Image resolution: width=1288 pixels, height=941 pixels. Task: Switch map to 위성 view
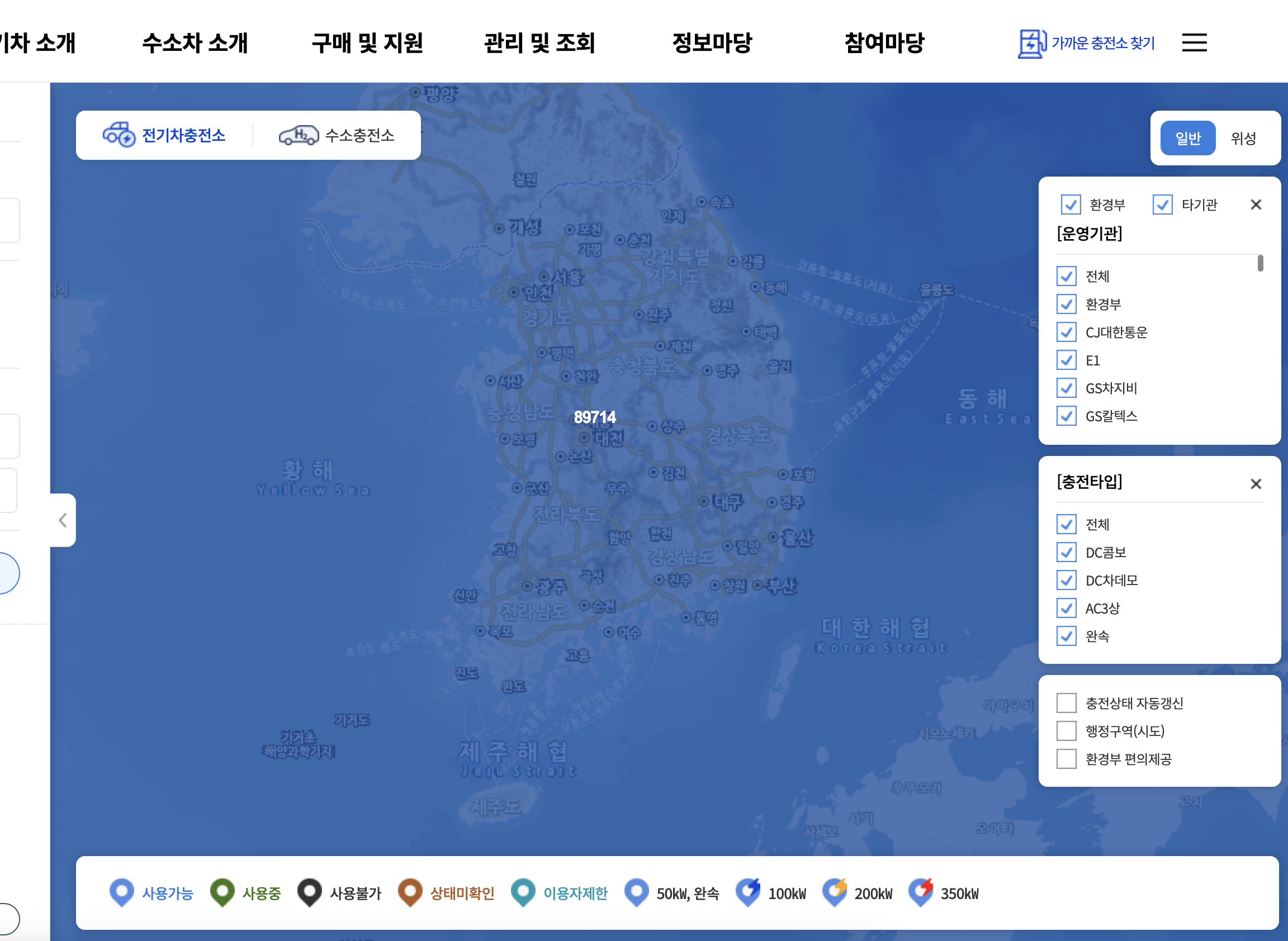tap(1243, 139)
